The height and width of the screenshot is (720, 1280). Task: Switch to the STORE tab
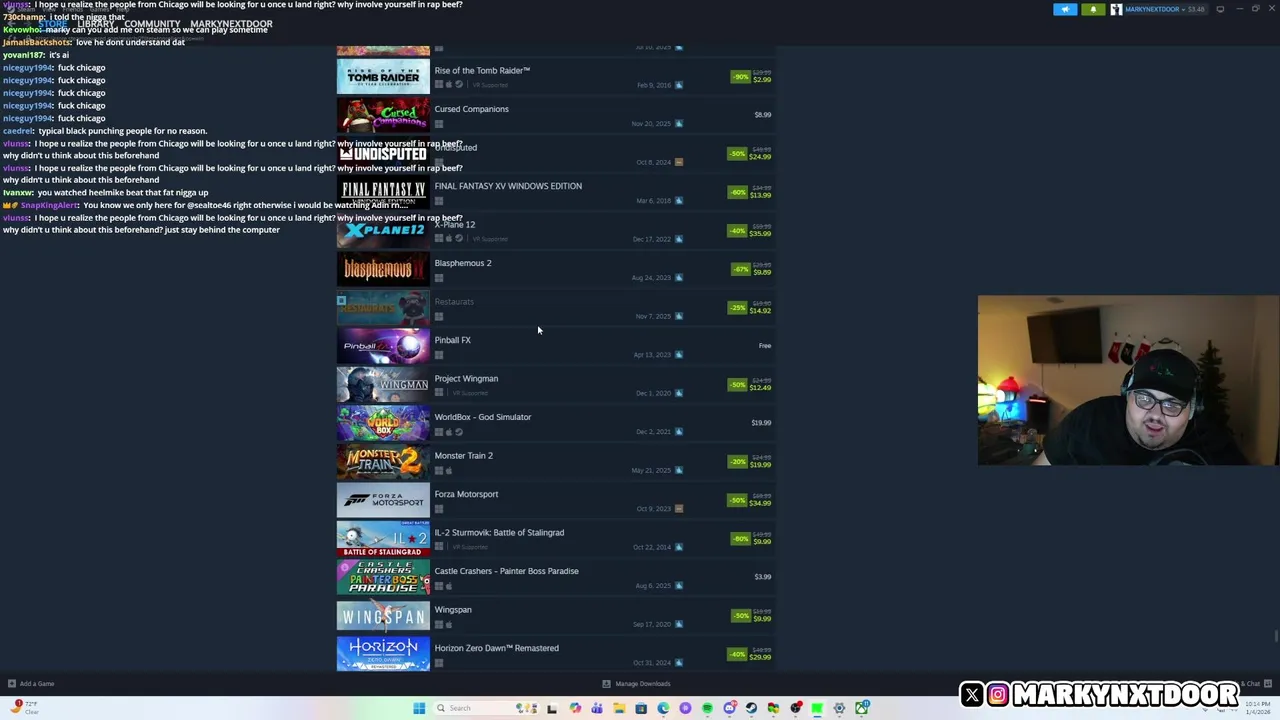pyautogui.click(x=52, y=24)
